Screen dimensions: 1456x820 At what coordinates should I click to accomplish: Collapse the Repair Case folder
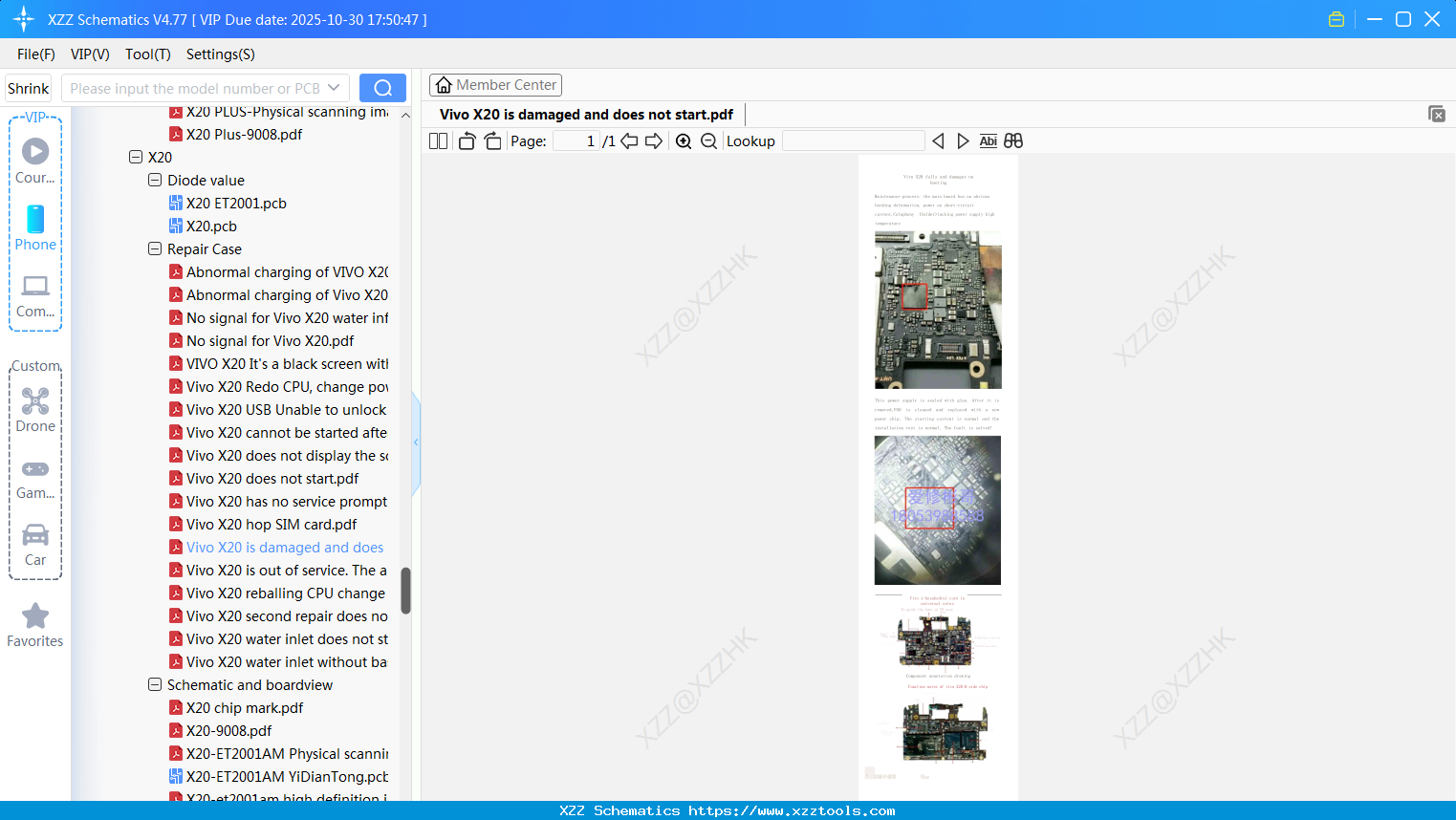tap(155, 248)
